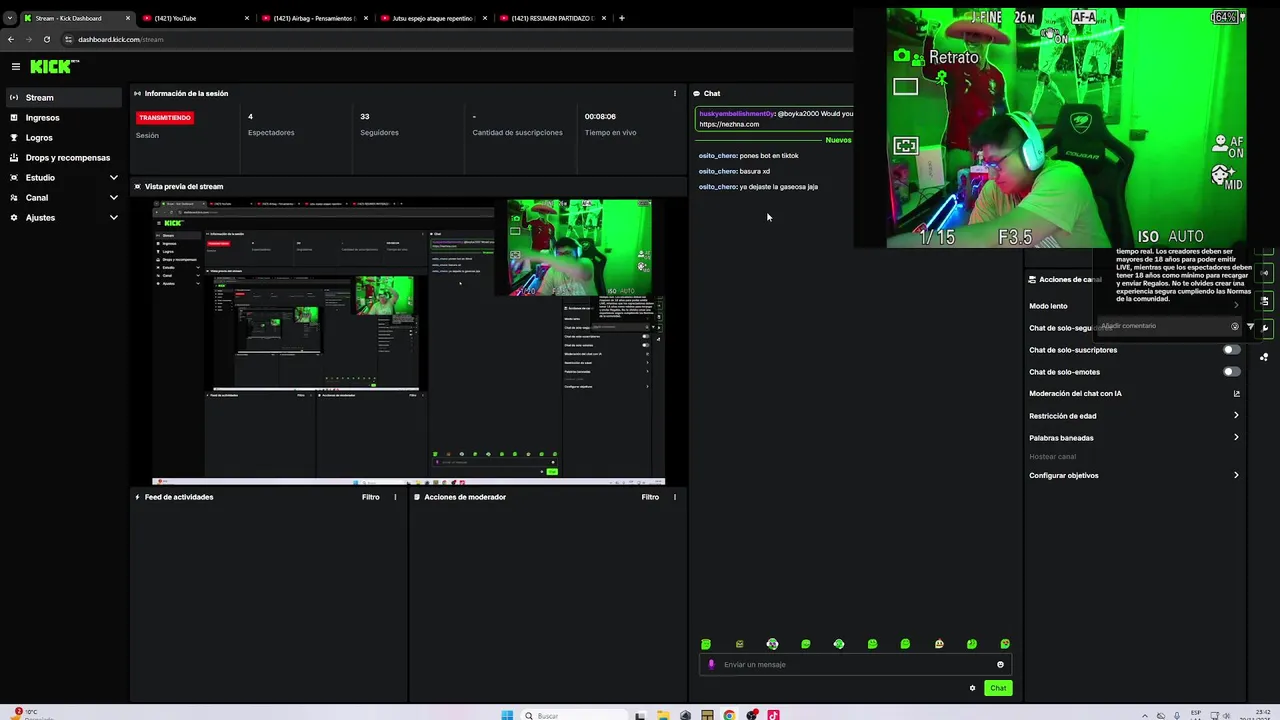This screenshot has width=1280, height=720.
Task: Click the Nuevos messages indicator in chat
Action: [838, 140]
